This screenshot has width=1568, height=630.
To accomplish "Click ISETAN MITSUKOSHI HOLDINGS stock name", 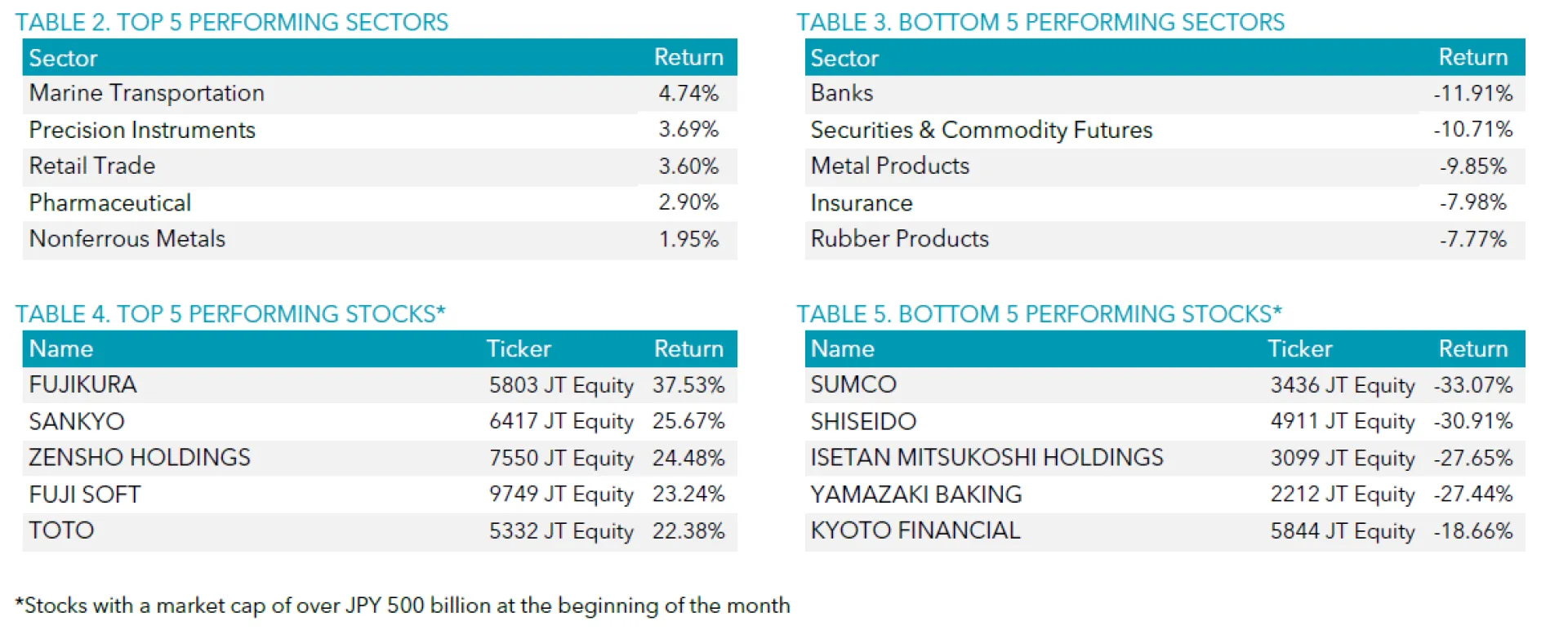I will coord(987,457).
